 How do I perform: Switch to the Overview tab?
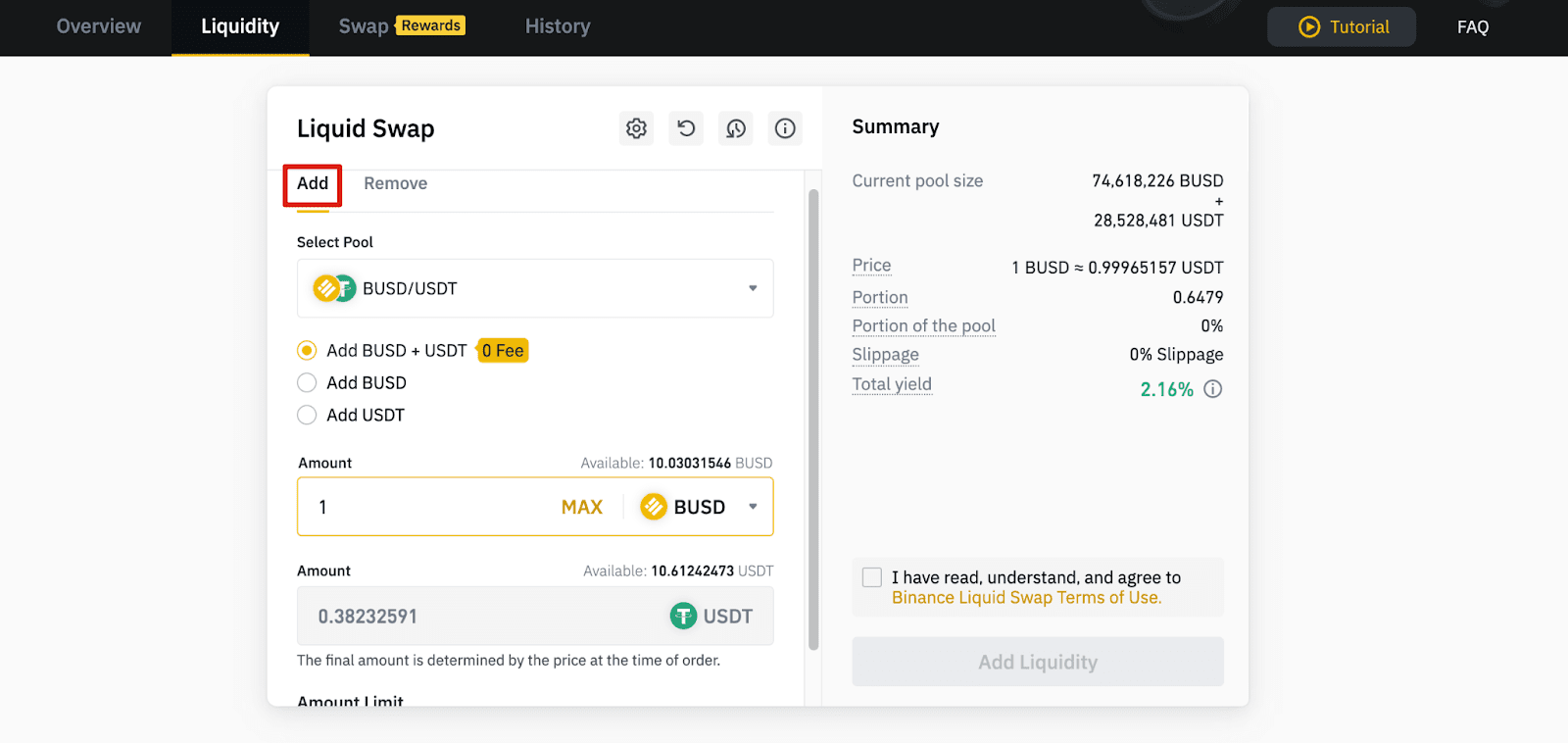pos(99,26)
